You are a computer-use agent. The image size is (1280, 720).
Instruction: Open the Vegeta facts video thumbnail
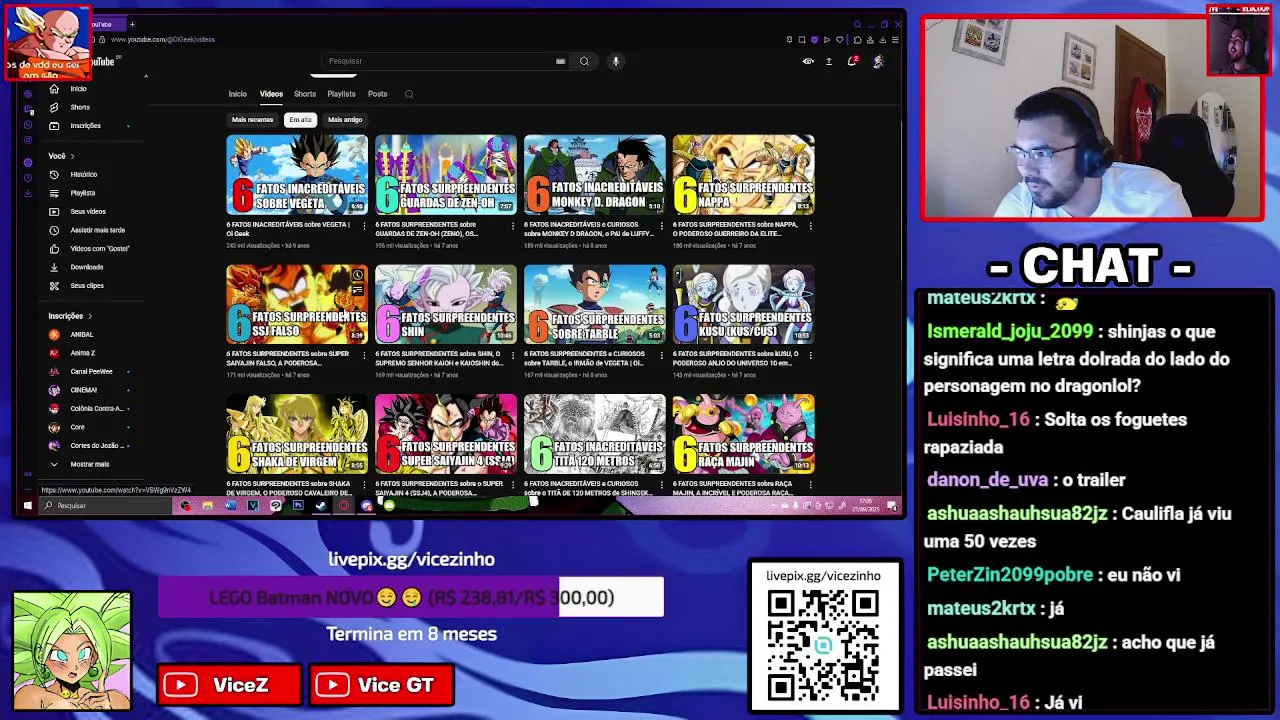click(297, 175)
